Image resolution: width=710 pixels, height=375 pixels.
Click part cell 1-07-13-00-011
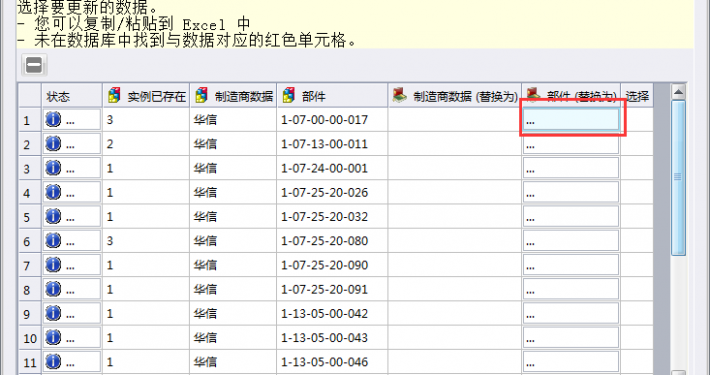[332, 144]
